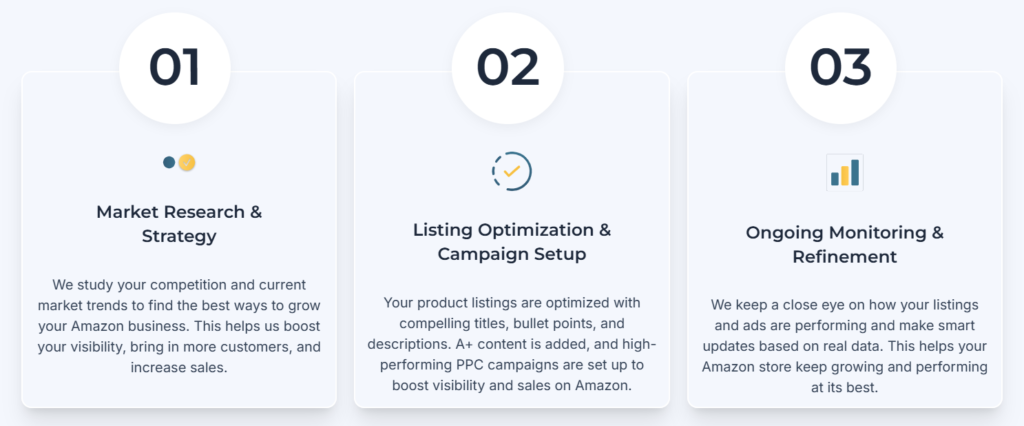The image size is (1024, 426).
Task: Click the dashed circle checkmark icon
Action: [511, 171]
